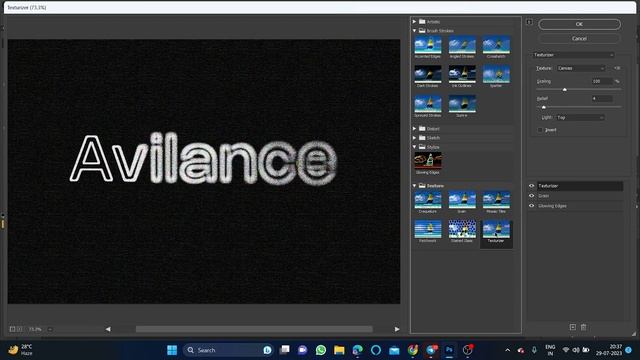Click the taskbar Search box
This screenshot has width=640, height=360.
pyautogui.click(x=228, y=350)
